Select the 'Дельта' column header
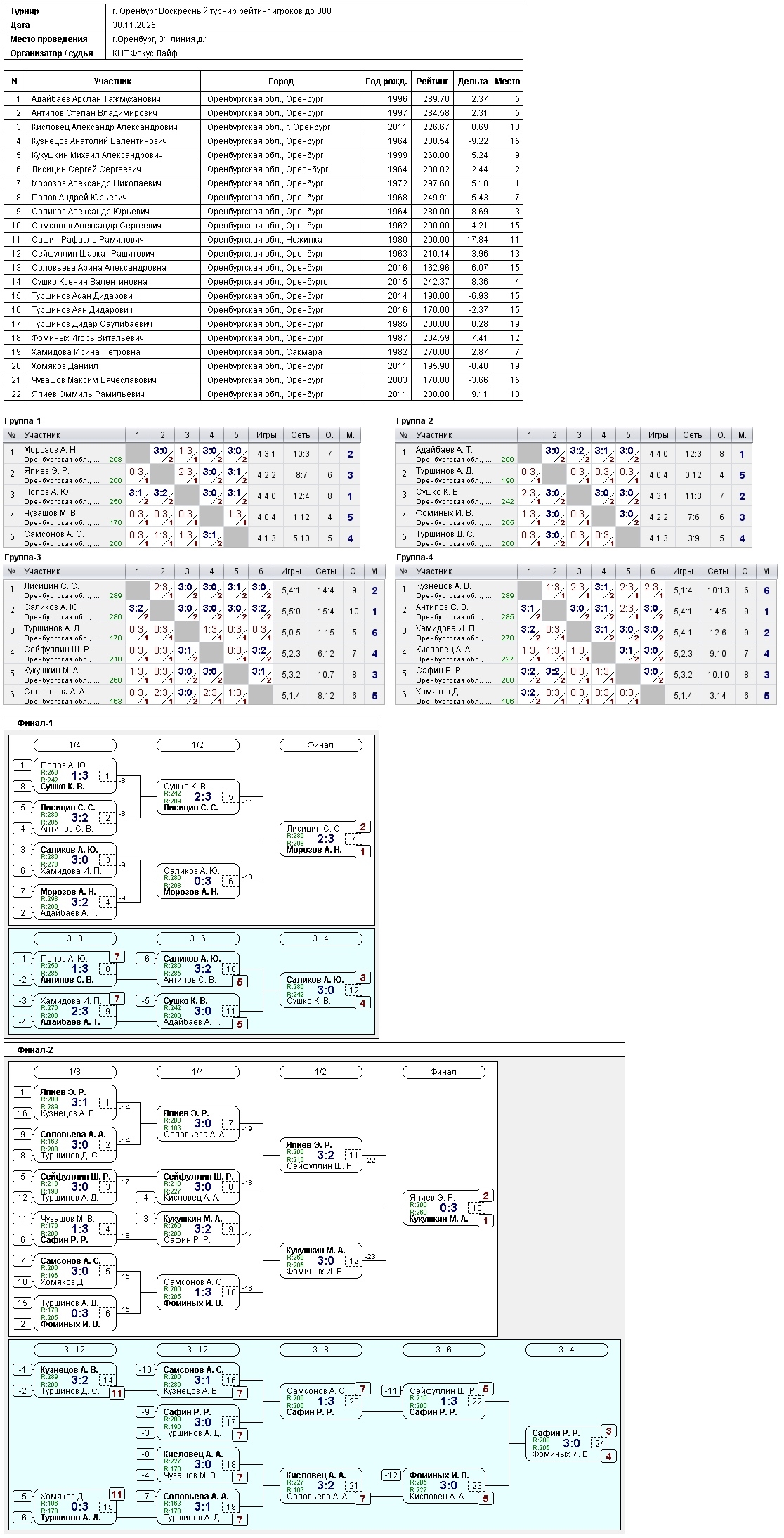Viewport: 784px width, 1538px height. (472, 82)
